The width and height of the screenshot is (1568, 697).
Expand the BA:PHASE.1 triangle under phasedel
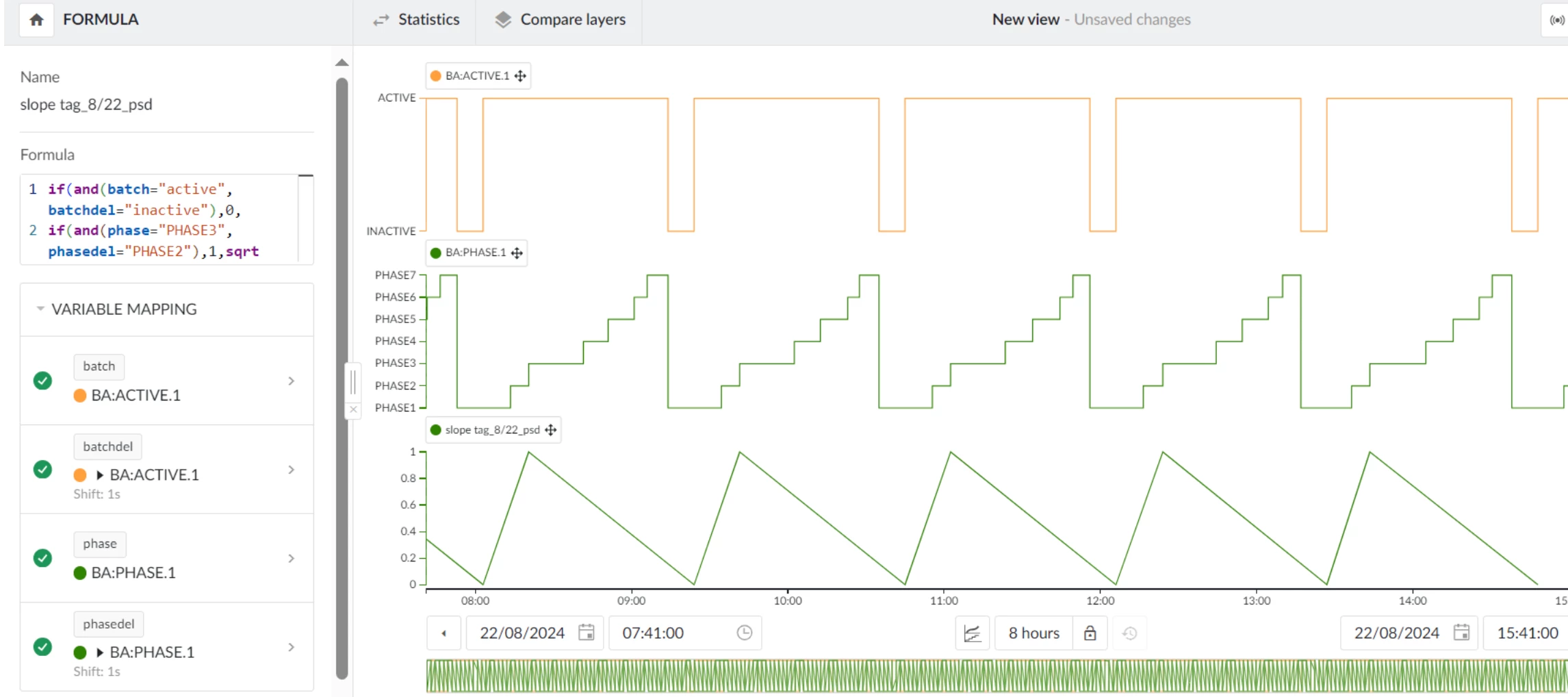[x=100, y=652]
